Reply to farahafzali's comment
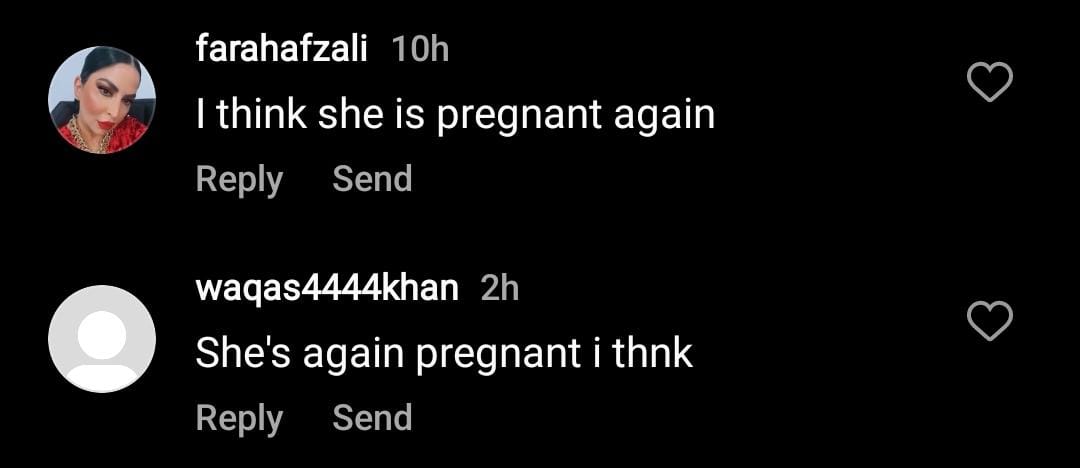The image size is (1080, 468). [x=239, y=179]
